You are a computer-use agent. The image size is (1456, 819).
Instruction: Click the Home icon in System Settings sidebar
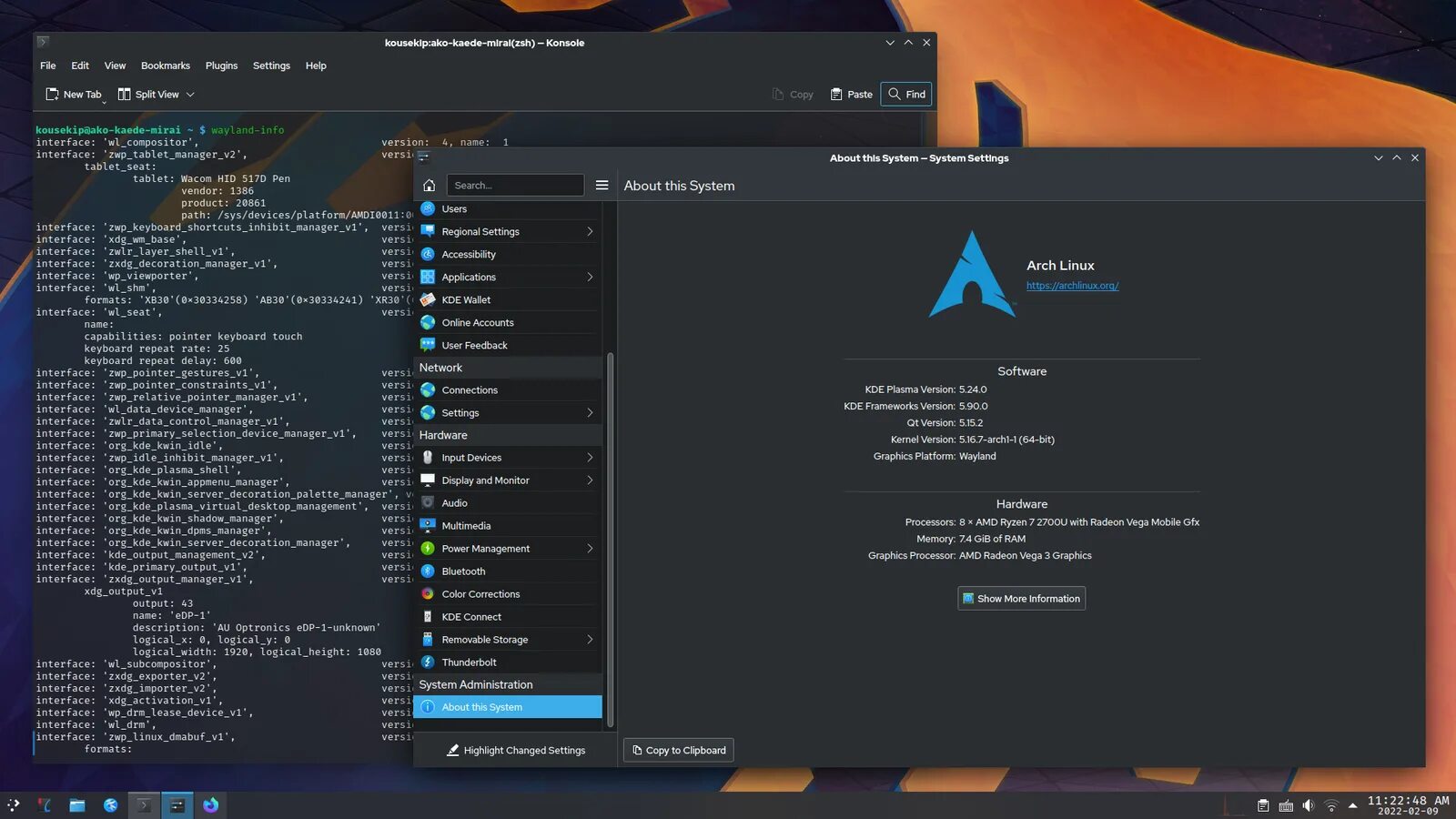coord(429,185)
